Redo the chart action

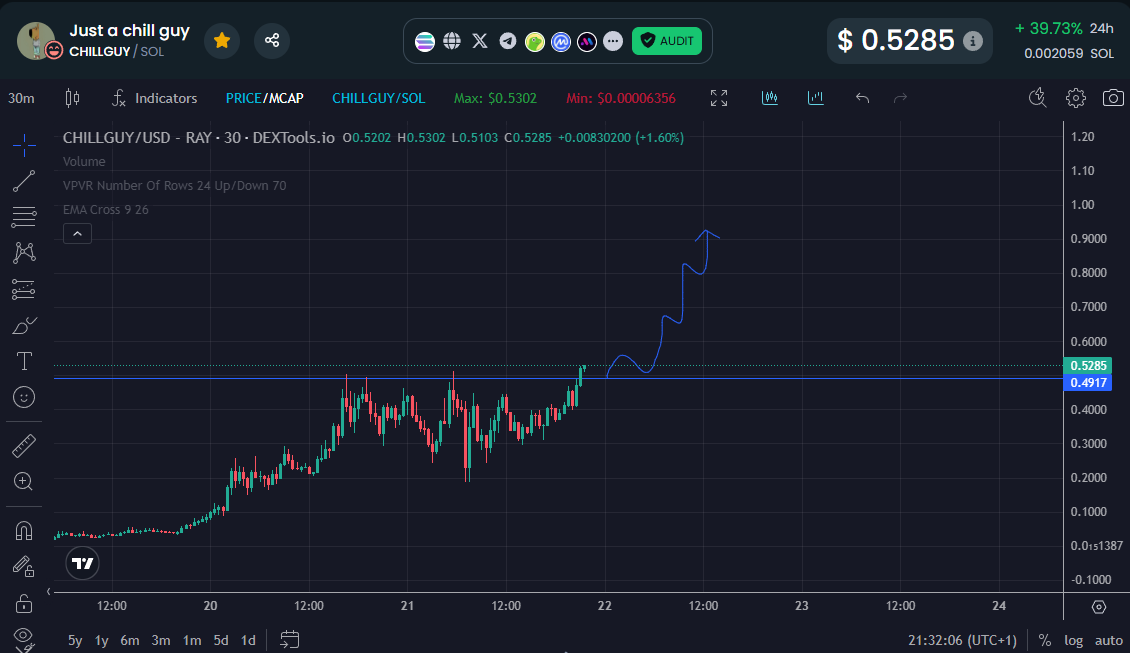[900, 98]
